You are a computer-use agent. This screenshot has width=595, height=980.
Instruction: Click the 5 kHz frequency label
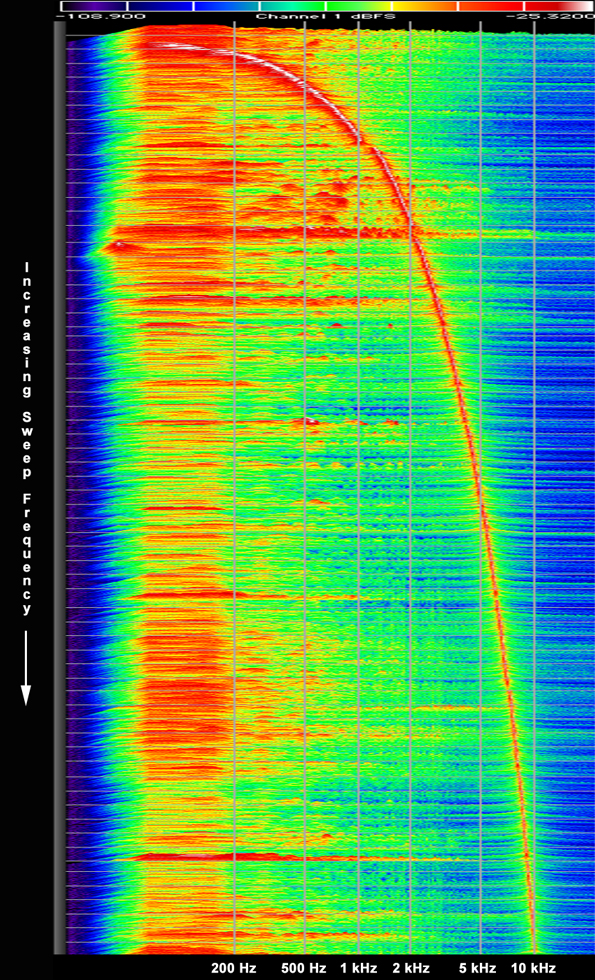(478, 968)
